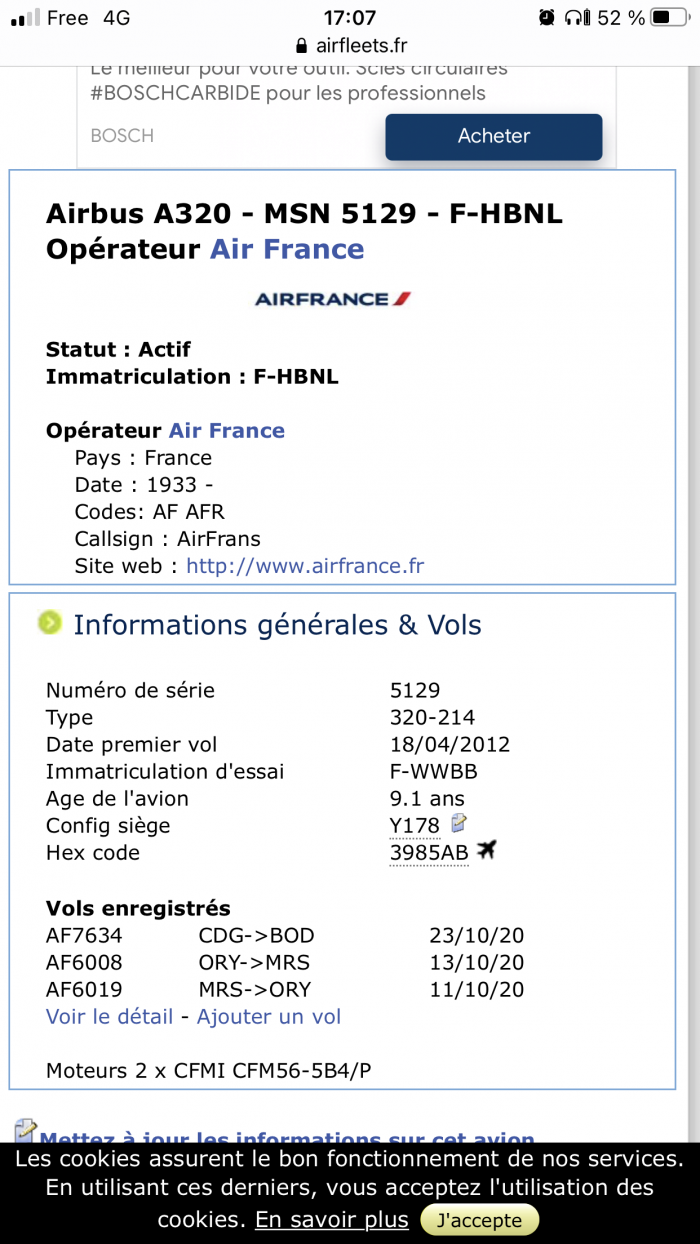Screen dimensions: 700x1244
Task: Visit http://www.airfrance.fr website link
Action: point(305,566)
